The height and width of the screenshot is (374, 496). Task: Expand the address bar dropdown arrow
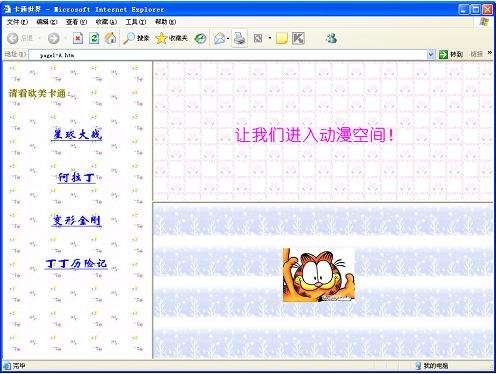pos(431,54)
